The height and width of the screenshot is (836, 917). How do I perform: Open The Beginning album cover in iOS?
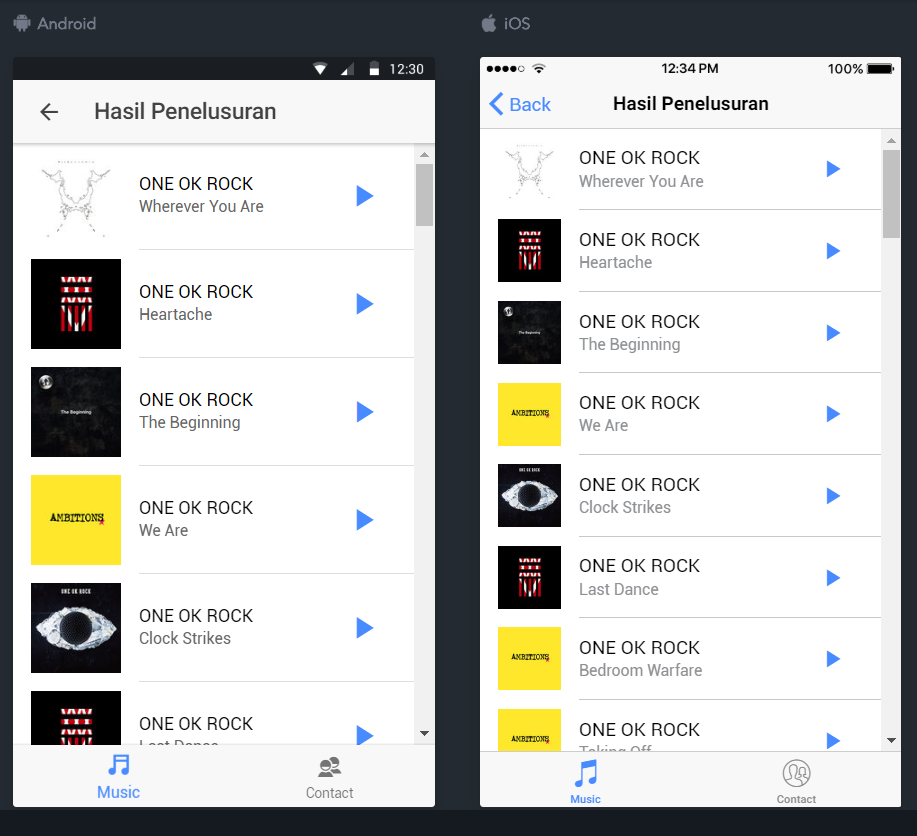529,332
